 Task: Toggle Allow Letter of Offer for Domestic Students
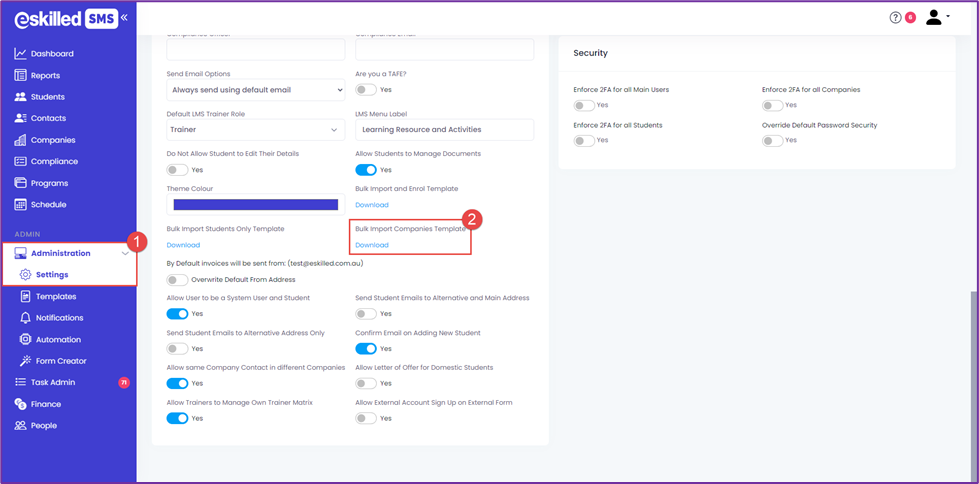[366, 383]
